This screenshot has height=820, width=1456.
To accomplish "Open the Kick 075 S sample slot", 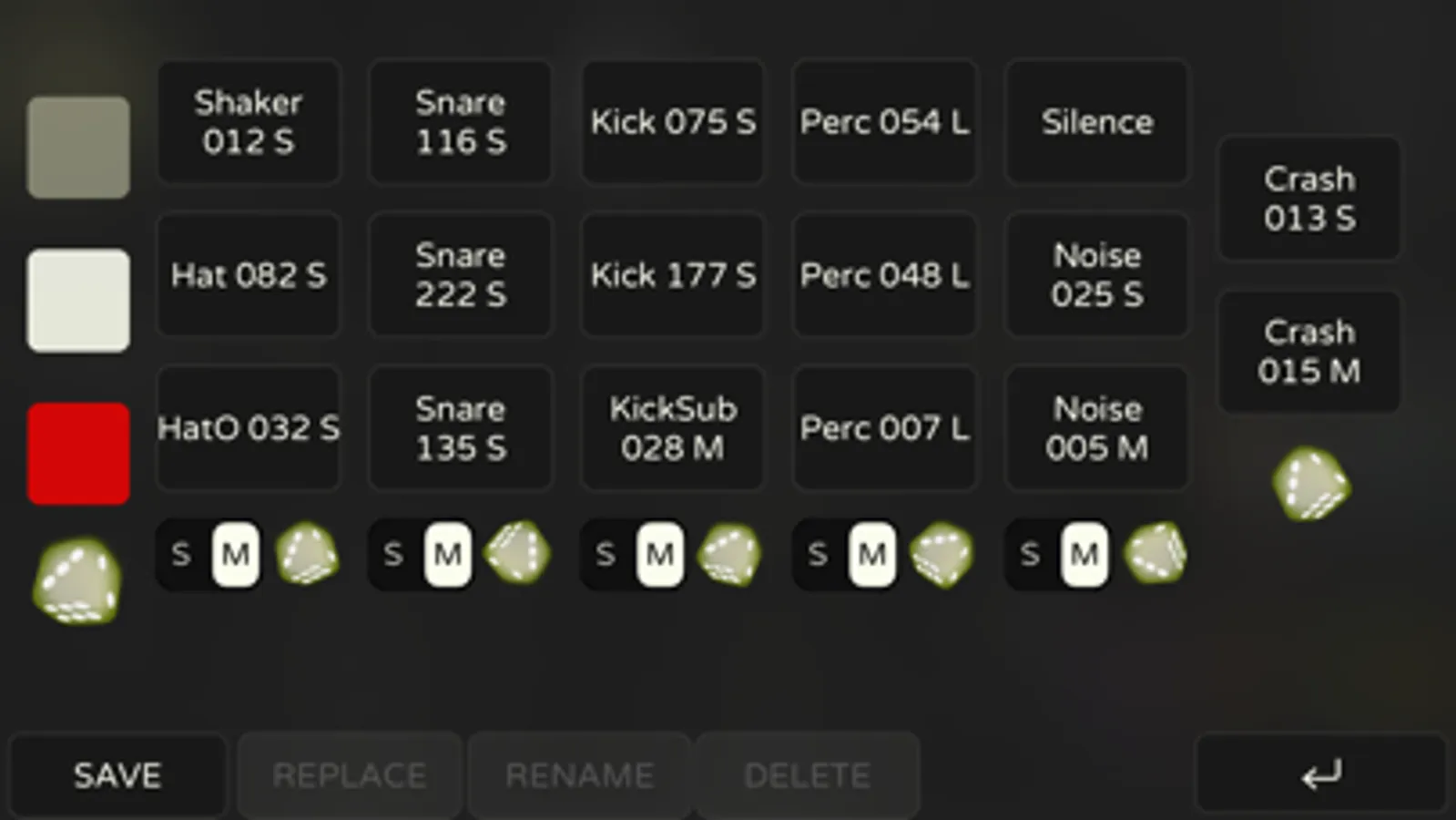I will (673, 122).
